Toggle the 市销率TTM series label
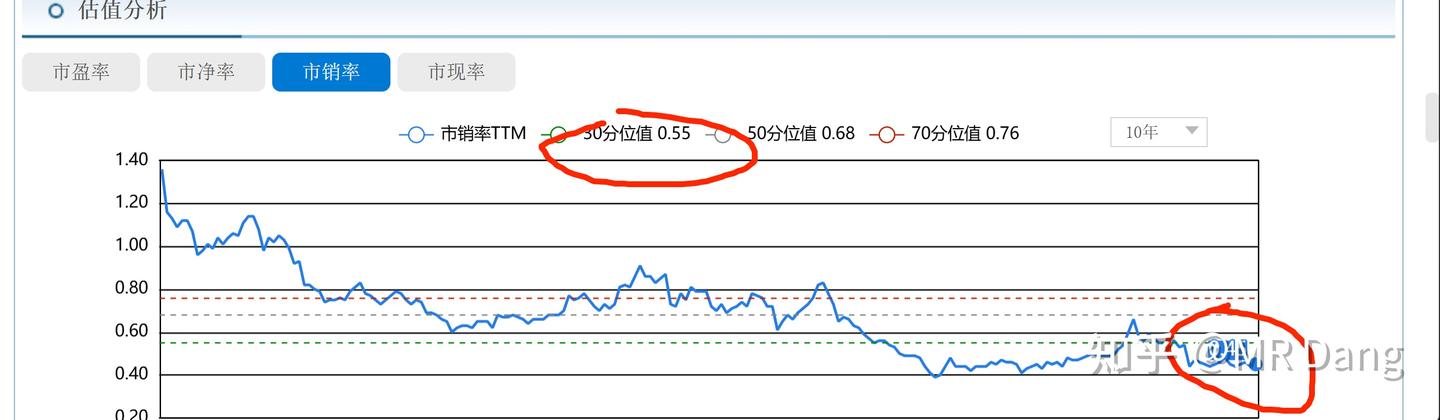This screenshot has height=420, width=1440. pos(483,134)
